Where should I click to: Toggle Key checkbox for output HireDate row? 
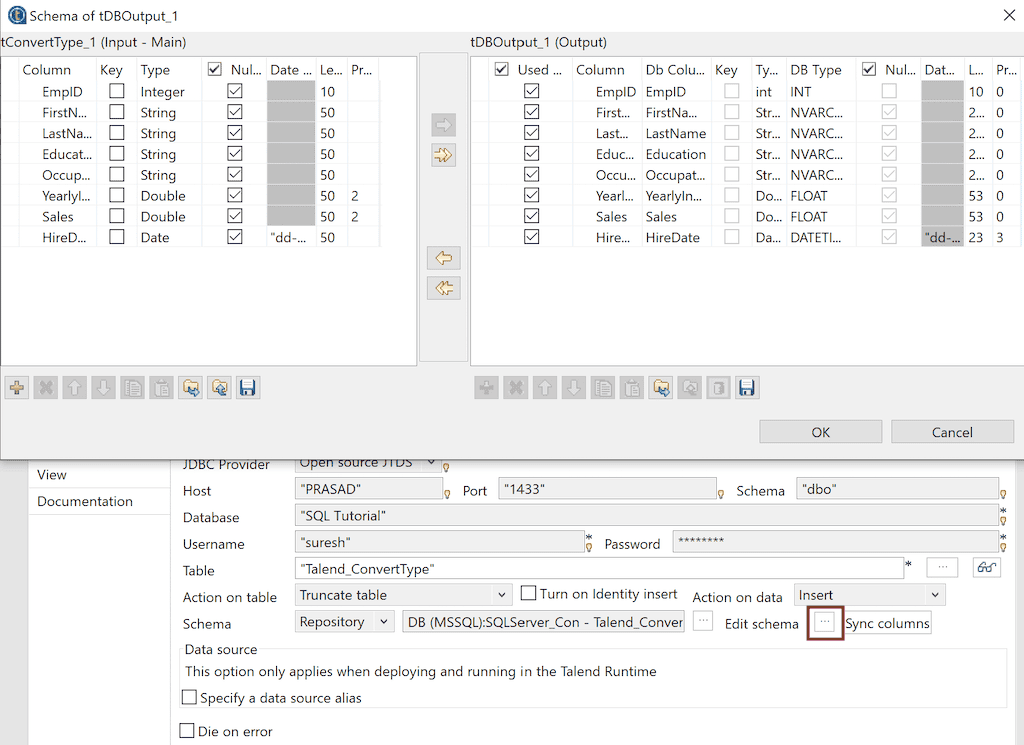(x=732, y=237)
